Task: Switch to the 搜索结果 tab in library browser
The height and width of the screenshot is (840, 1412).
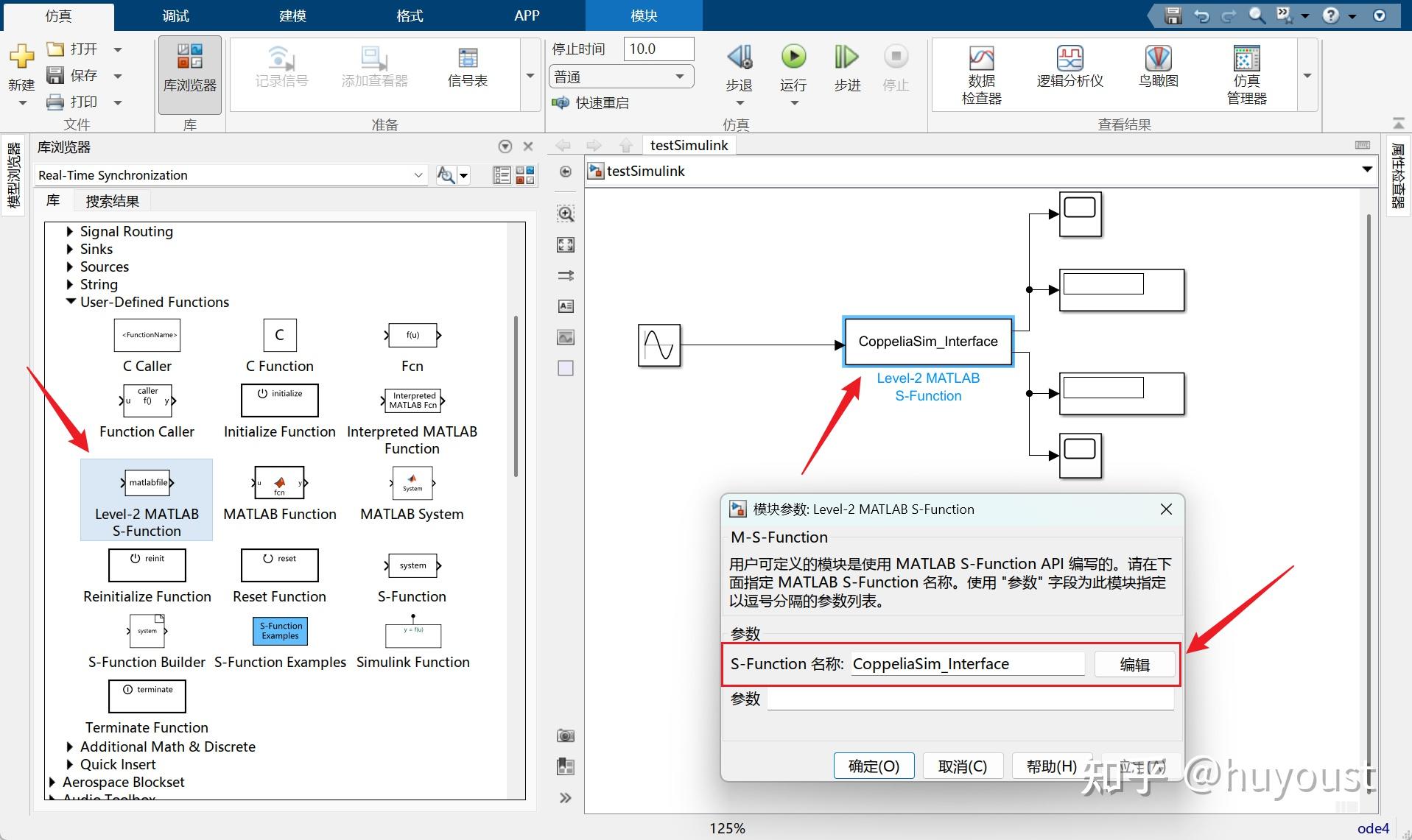Action: coord(112,201)
